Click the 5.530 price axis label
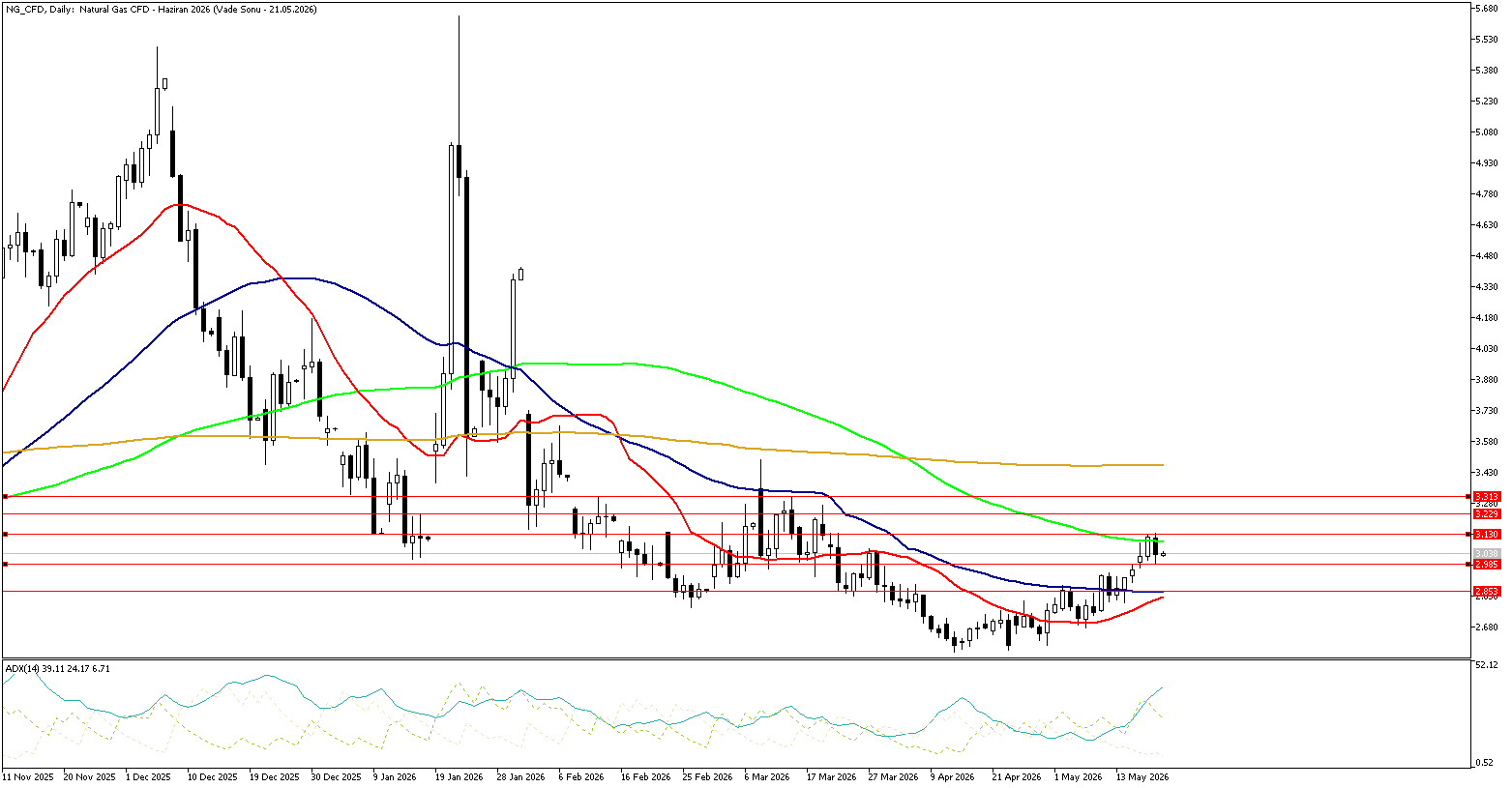The height and width of the screenshot is (788, 1512). 1487,40
